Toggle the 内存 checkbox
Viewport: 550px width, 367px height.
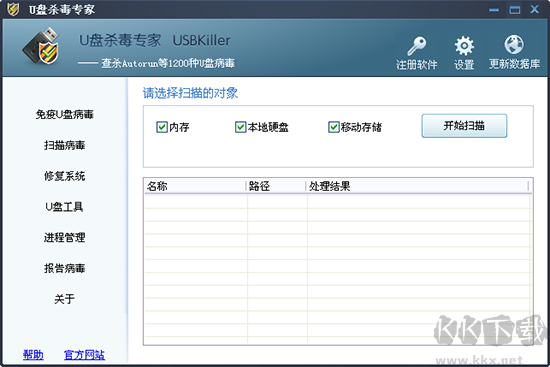point(162,127)
